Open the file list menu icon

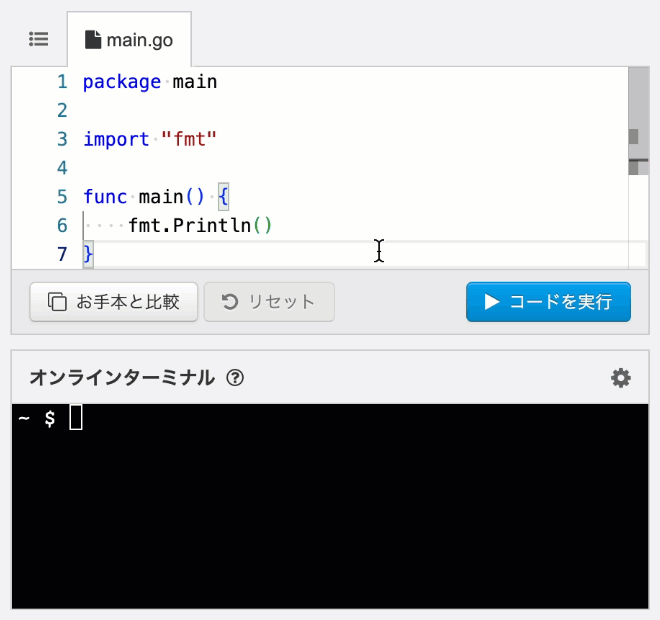point(38,39)
